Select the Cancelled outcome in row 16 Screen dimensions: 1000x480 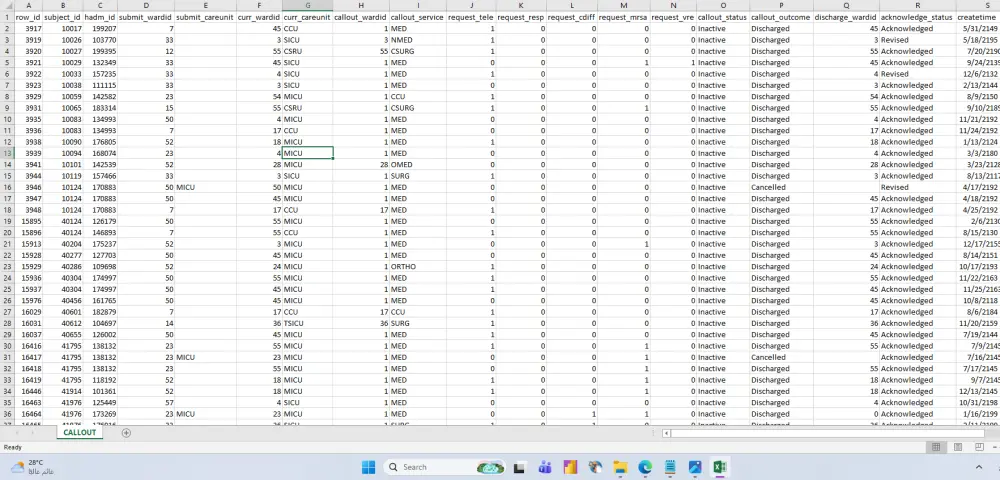[x=781, y=187]
